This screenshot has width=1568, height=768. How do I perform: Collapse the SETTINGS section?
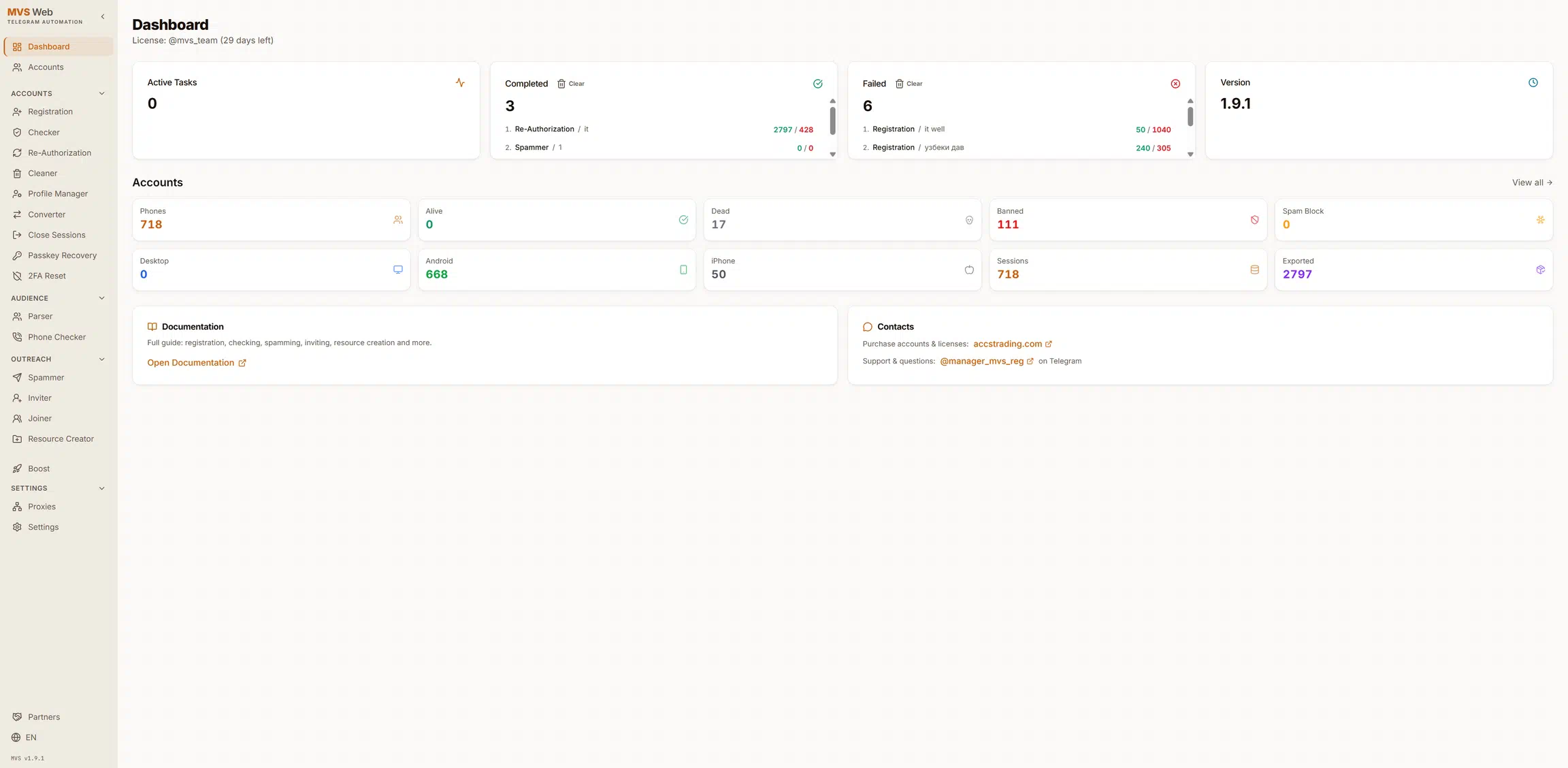point(102,488)
